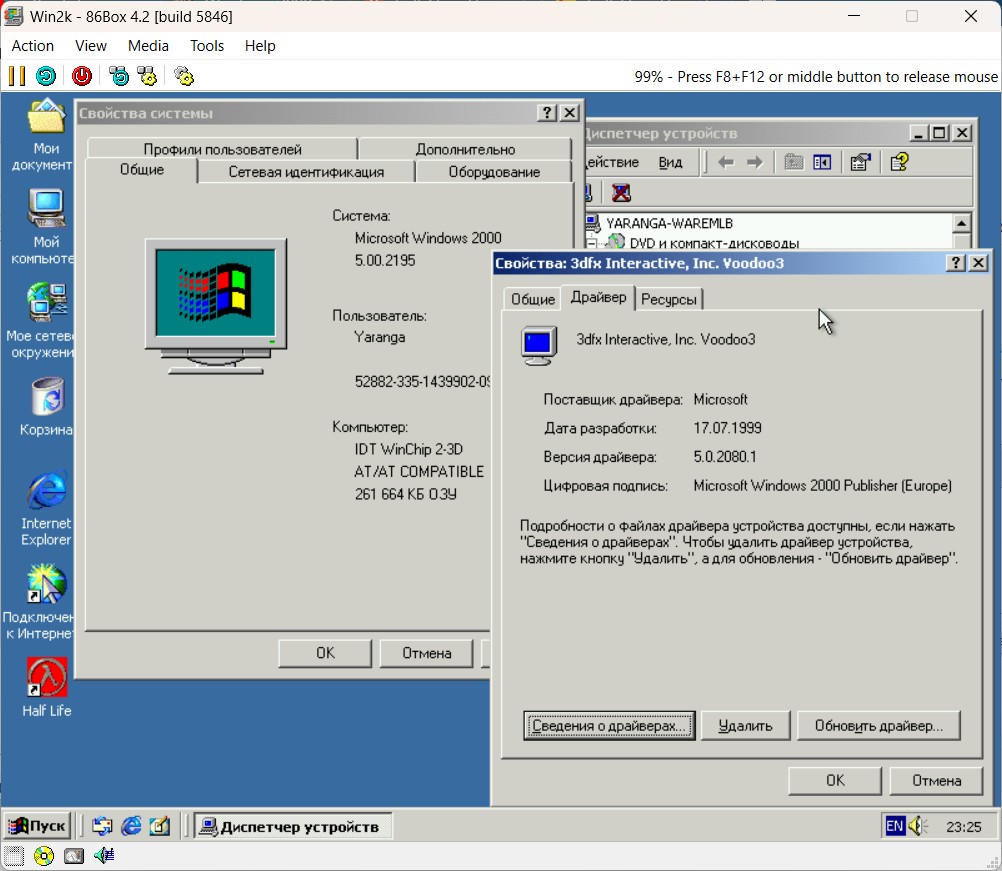Pause the 86Box emulation

click(x=17, y=76)
